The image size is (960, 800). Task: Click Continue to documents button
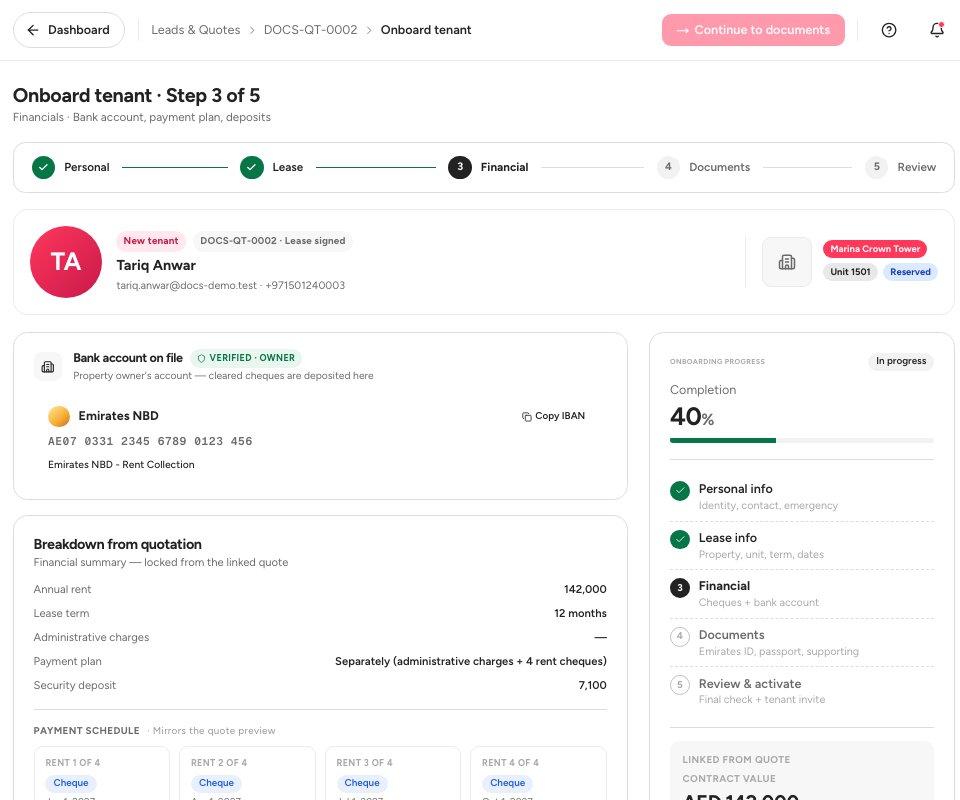coord(753,30)
